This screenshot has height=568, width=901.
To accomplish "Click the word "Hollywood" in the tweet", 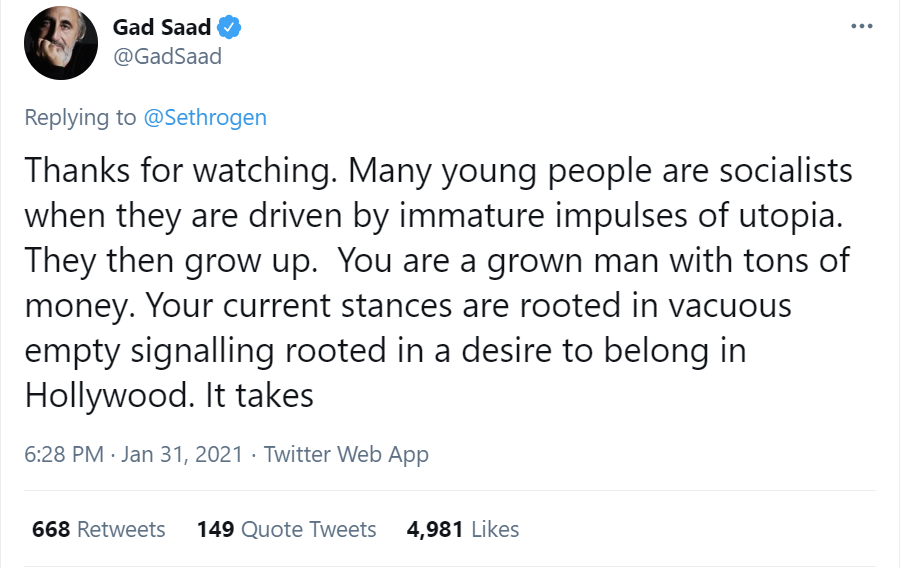I will (109, 395).
